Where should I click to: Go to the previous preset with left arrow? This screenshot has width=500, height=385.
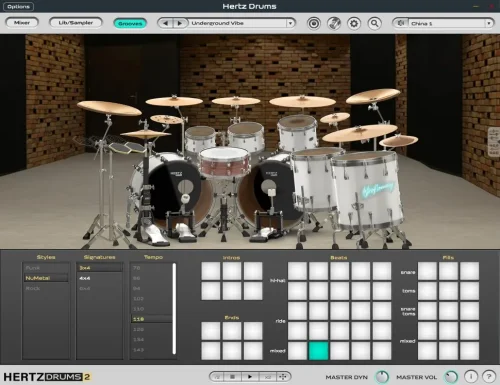166,23
